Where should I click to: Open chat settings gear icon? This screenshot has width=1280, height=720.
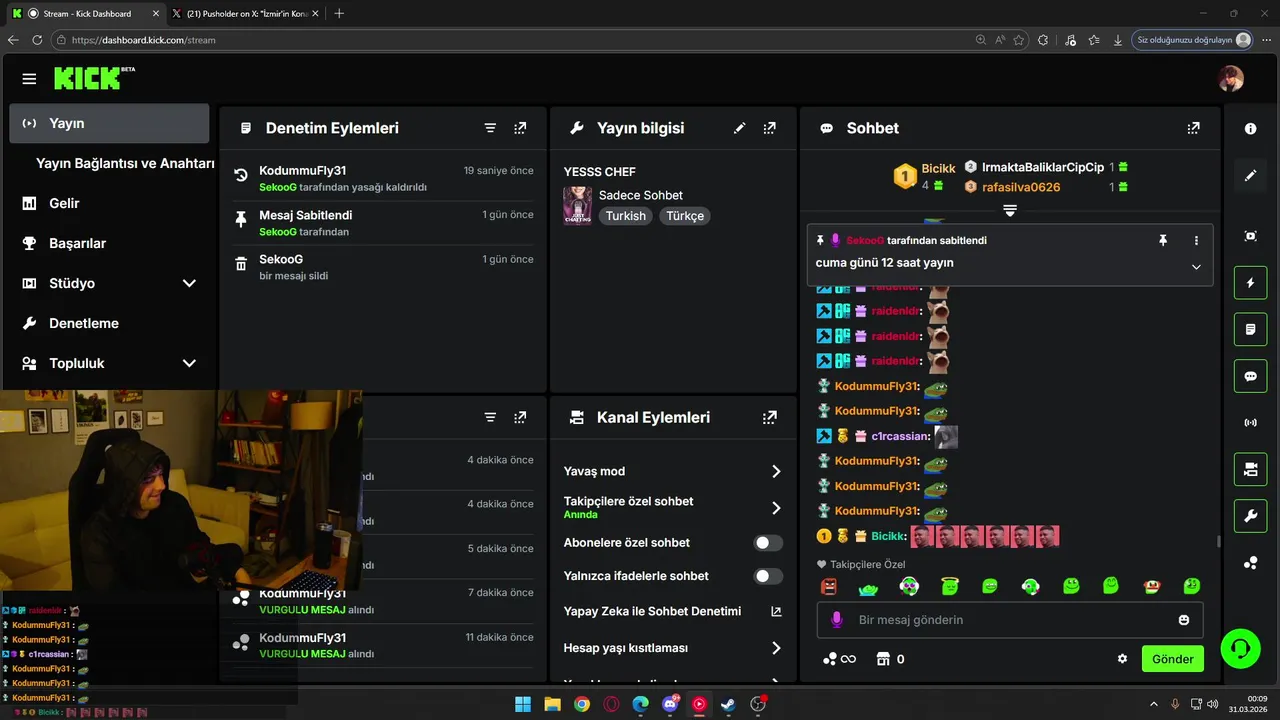pyautogui.click(x=1122, y=659)
